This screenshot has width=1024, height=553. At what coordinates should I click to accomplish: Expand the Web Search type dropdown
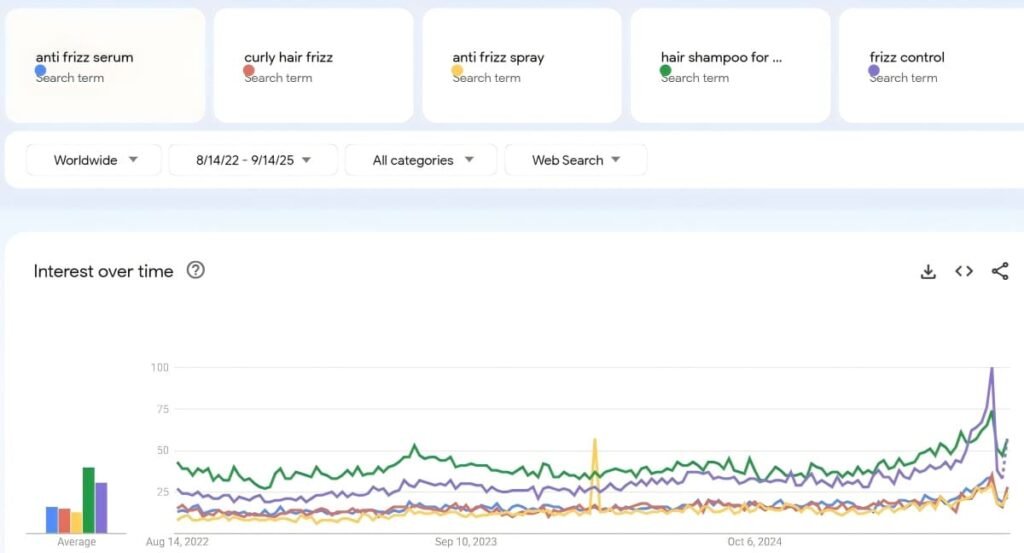575,160
